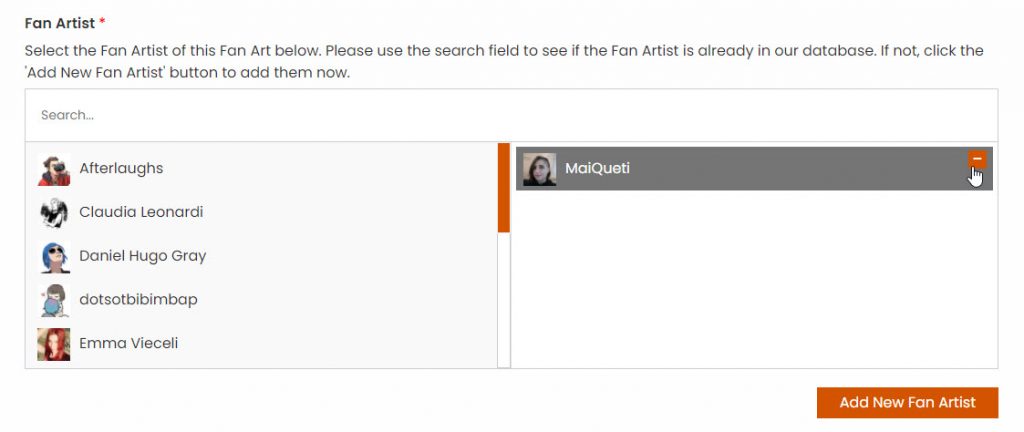
Task: Click Claudia Leonardi's avatar image
Action: coord(54,213)
